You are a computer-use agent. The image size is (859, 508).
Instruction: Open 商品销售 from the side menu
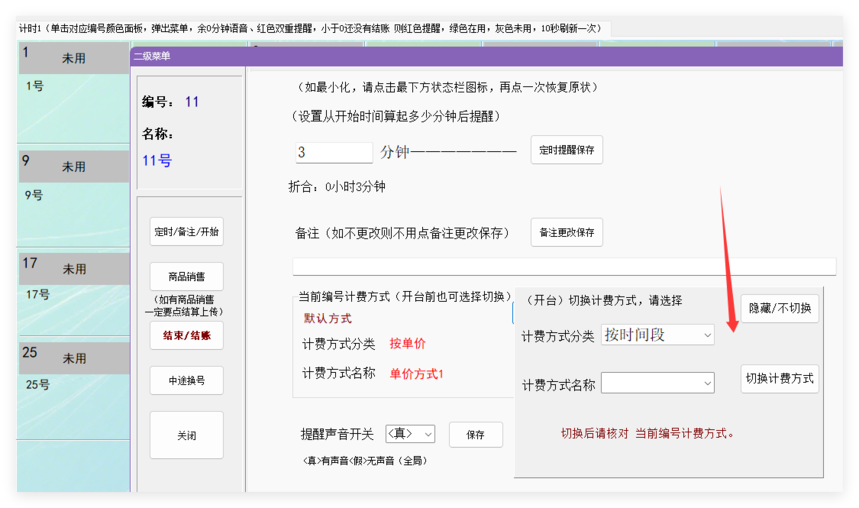tap(186, 276)
